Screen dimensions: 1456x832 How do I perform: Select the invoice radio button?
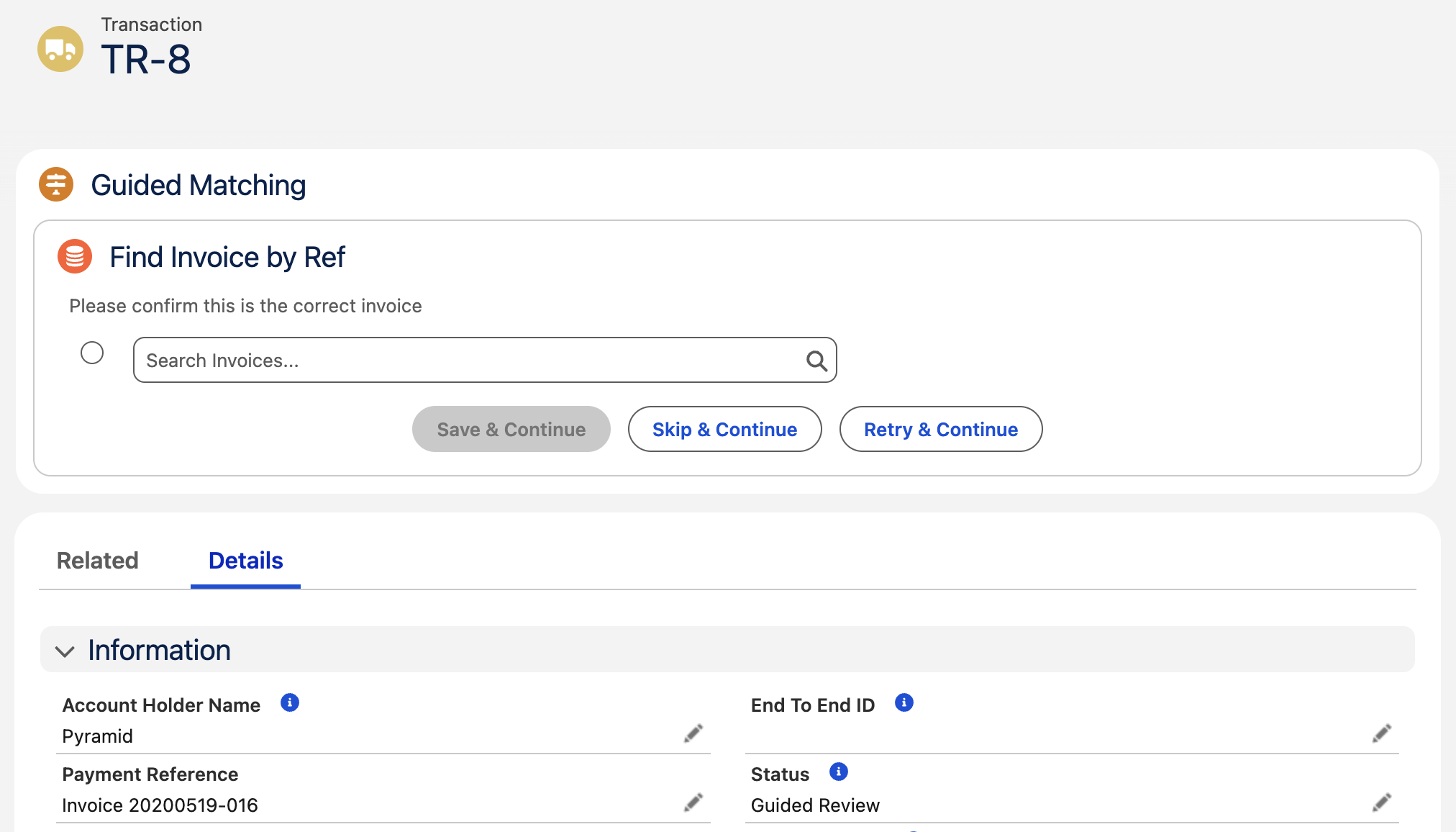[x=92, y=353]
